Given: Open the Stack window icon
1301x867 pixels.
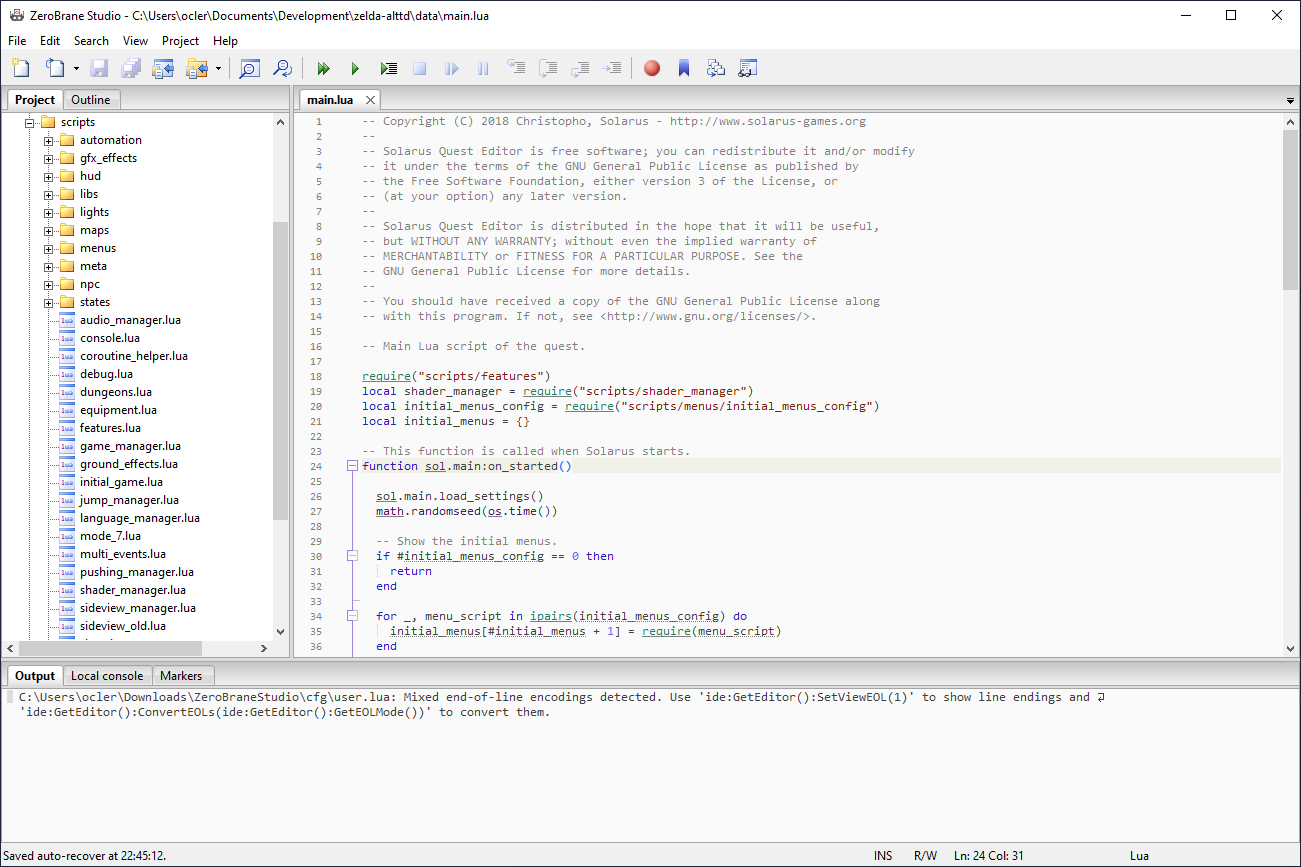Looking at the screenshot, I should tap(716, 68).
